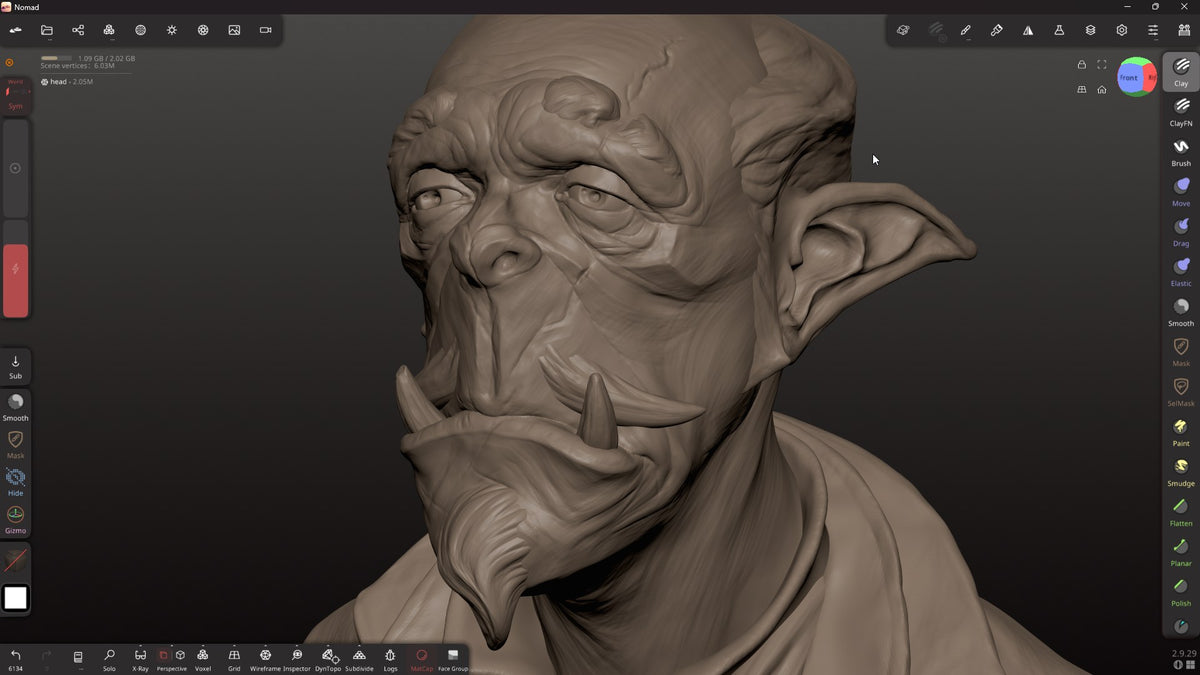The height and width of the screenshot is (675, 1200).
Task: Lock the camera with padlock icon
Action: pos(1081,65)
